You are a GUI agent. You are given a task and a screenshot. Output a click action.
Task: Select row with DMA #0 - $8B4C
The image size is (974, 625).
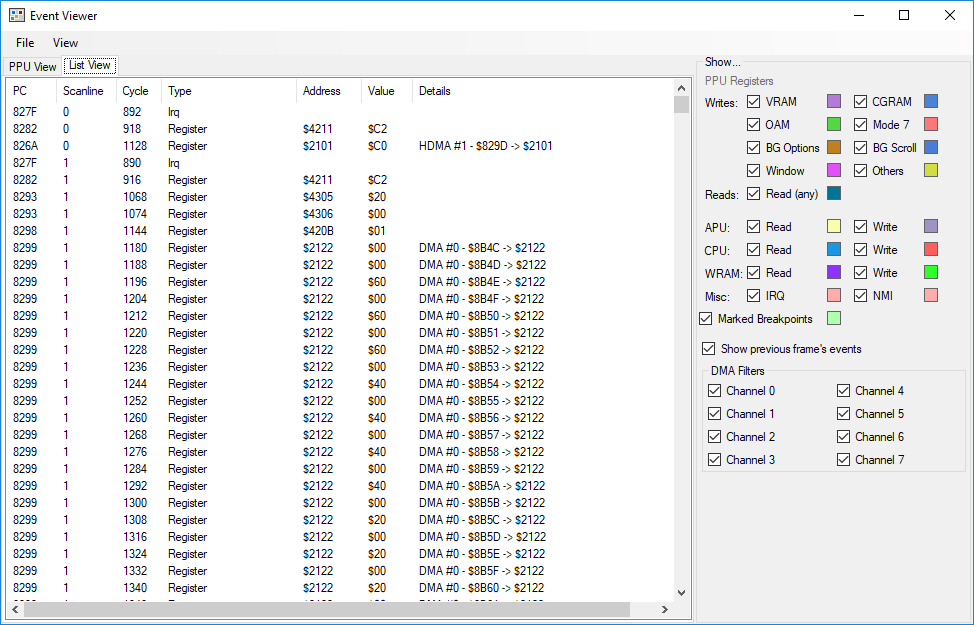[x=340, y=248]
